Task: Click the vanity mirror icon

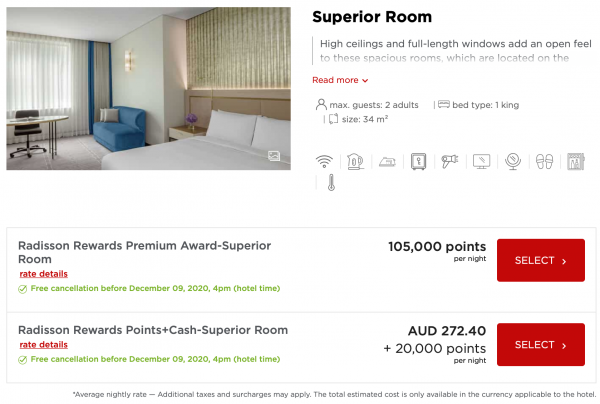Action: point(513,160)
